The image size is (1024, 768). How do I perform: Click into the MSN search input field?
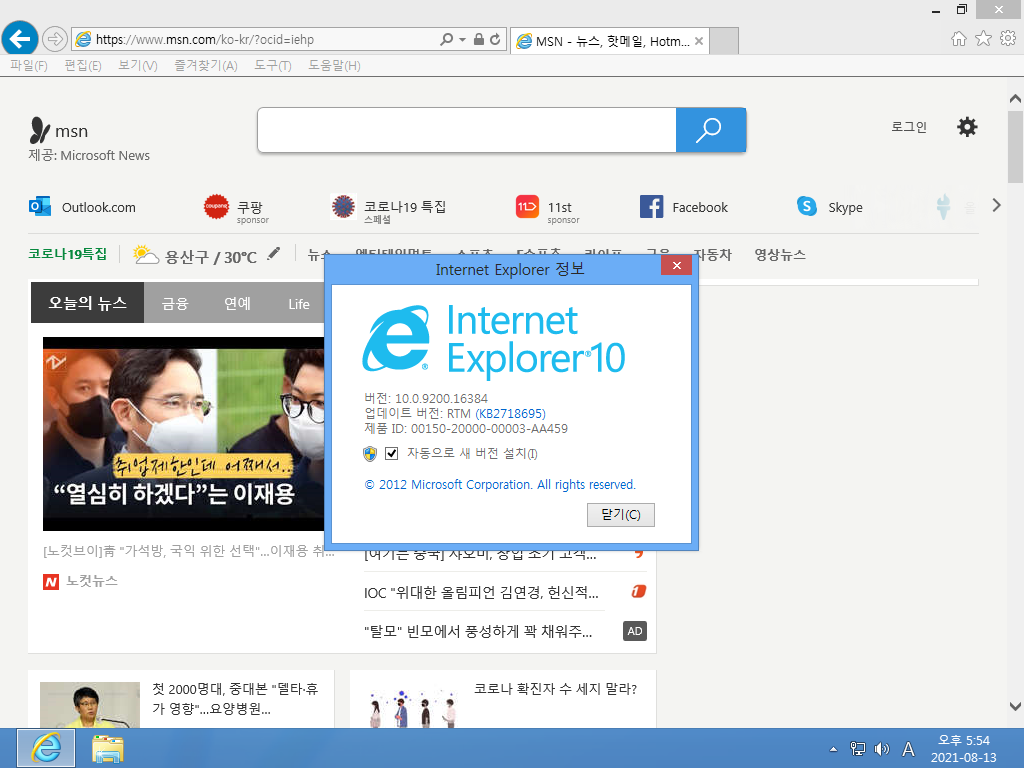coord(467,130)
